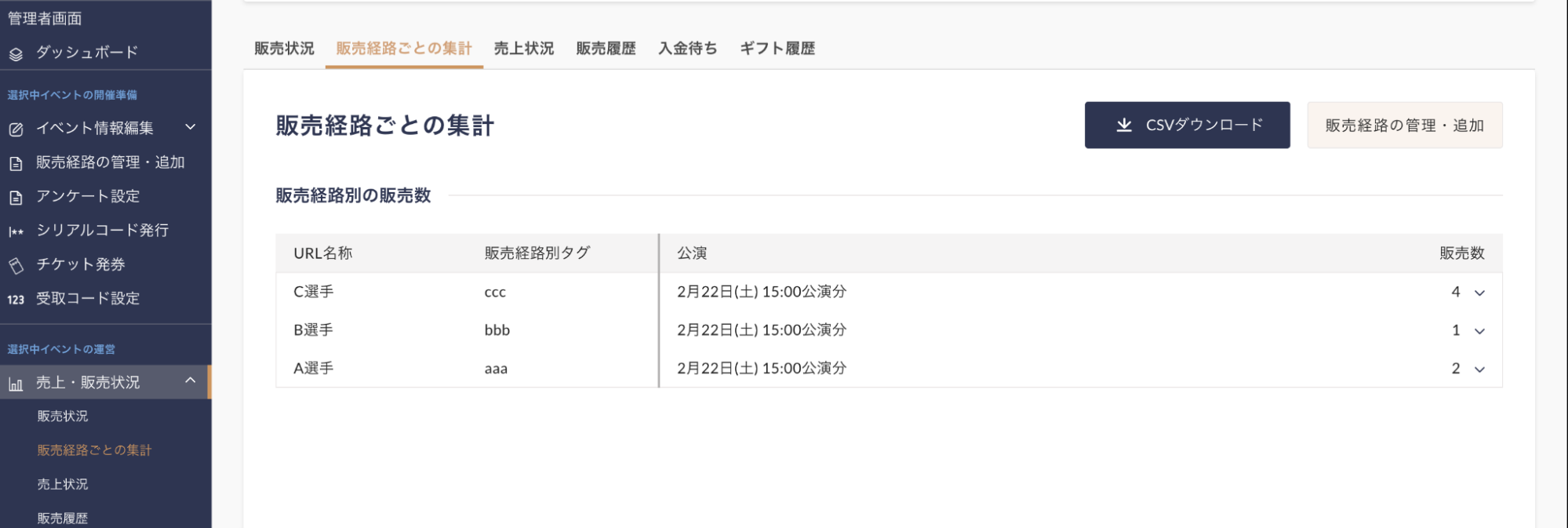The image size is (1568, 528).
Task: Open 販売状況 in sidebar submenu
Action: pos(63,417)
